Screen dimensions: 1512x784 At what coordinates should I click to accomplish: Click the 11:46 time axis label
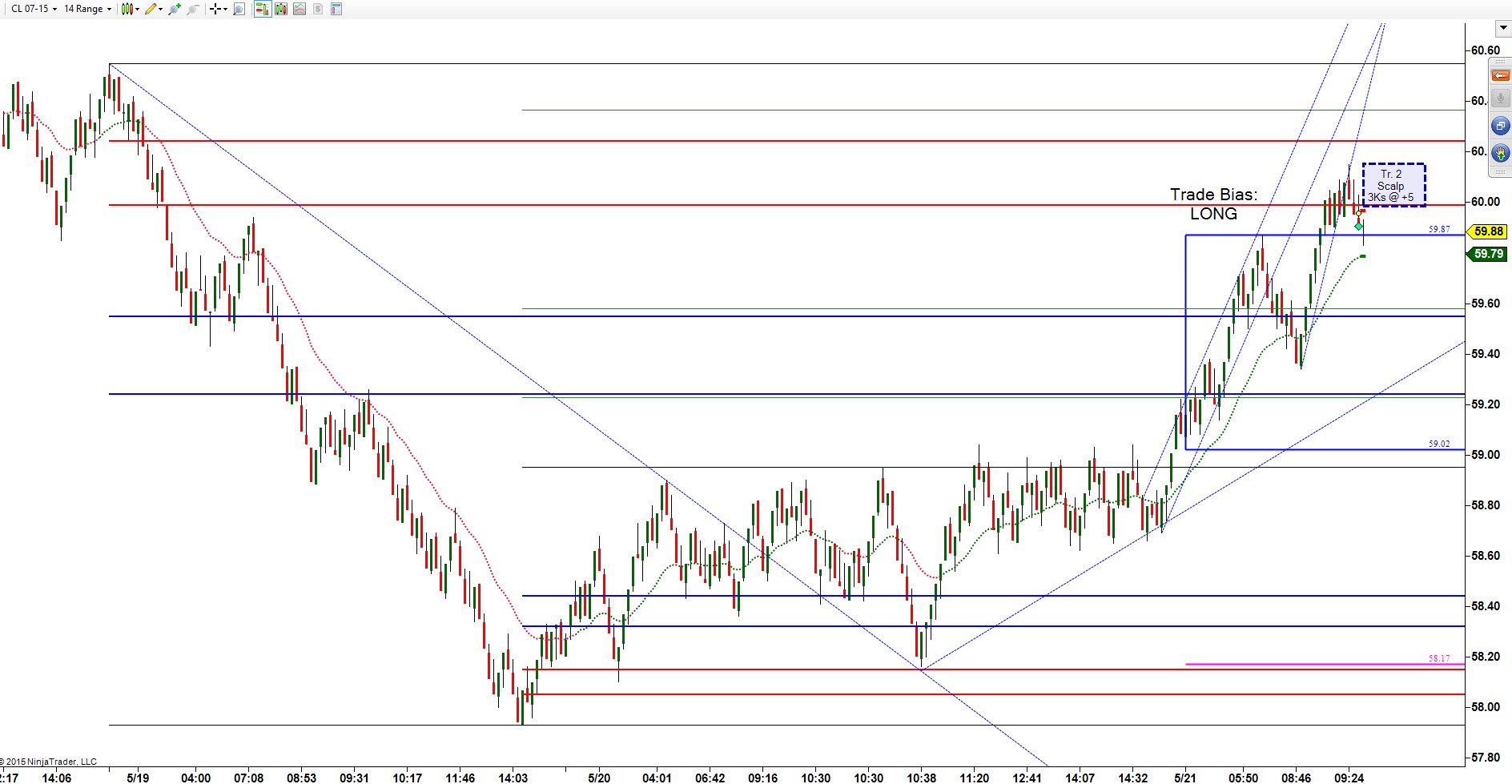(x=460, y=778)
